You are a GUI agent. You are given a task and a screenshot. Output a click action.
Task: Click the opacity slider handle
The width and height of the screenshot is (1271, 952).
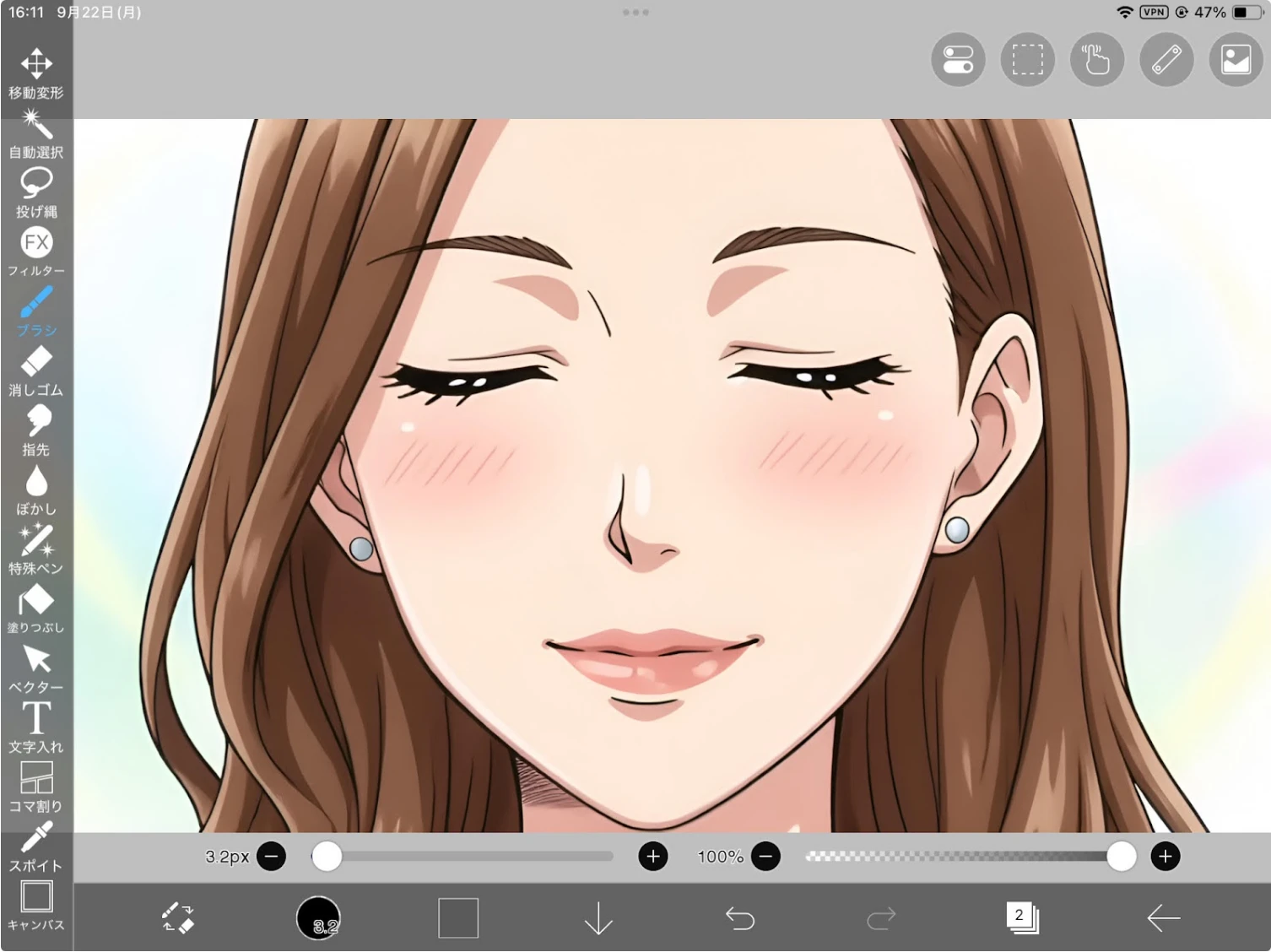(1121, 857)
